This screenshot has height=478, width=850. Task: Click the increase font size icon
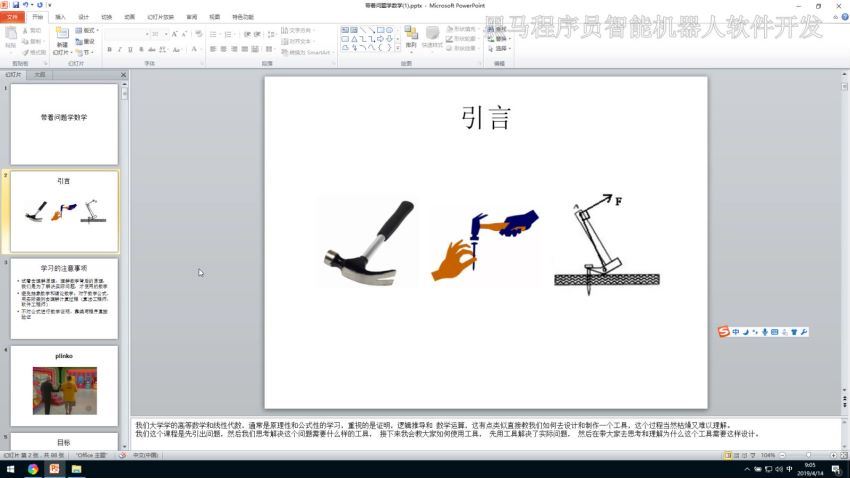tap(175, 34)
